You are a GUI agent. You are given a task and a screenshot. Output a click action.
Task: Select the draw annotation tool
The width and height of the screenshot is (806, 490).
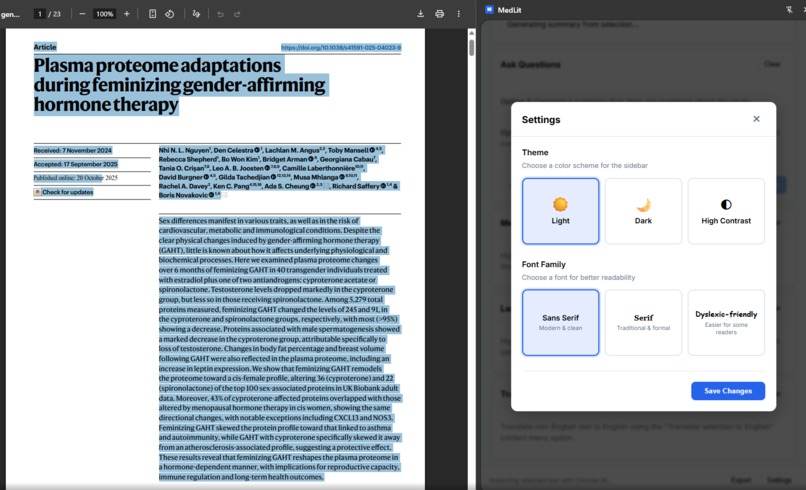pos(196,14)
